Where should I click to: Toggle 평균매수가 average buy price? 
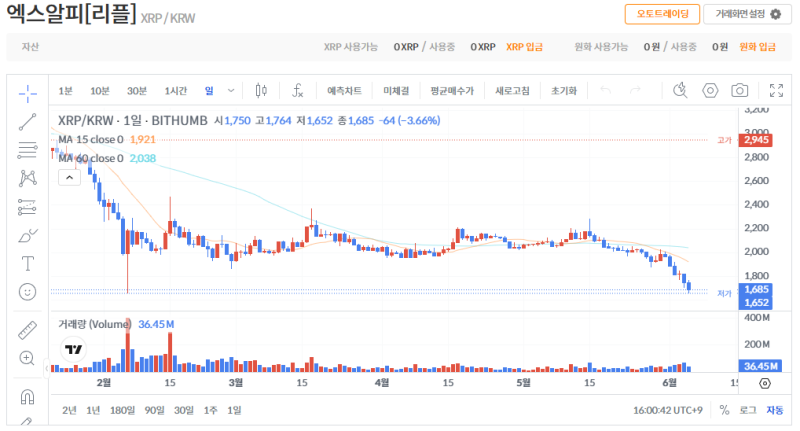(x=452, y=91)
